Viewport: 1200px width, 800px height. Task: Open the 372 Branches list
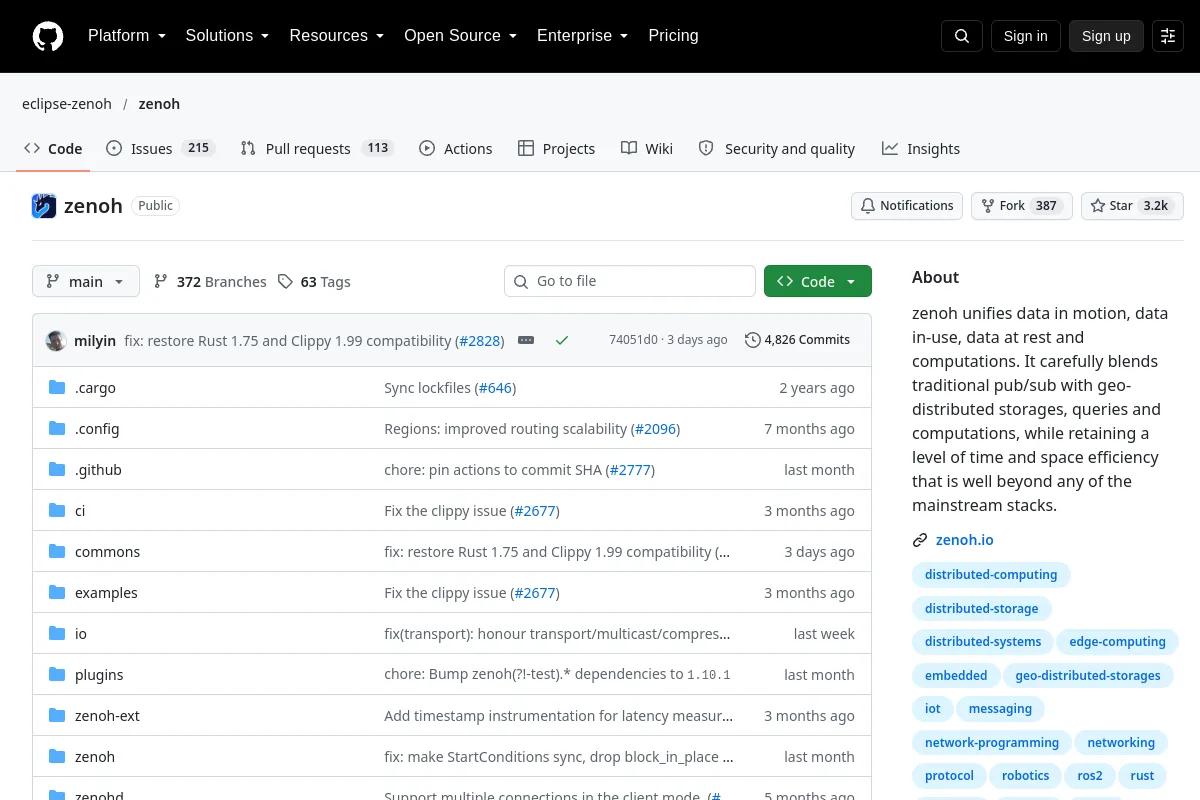210,282
